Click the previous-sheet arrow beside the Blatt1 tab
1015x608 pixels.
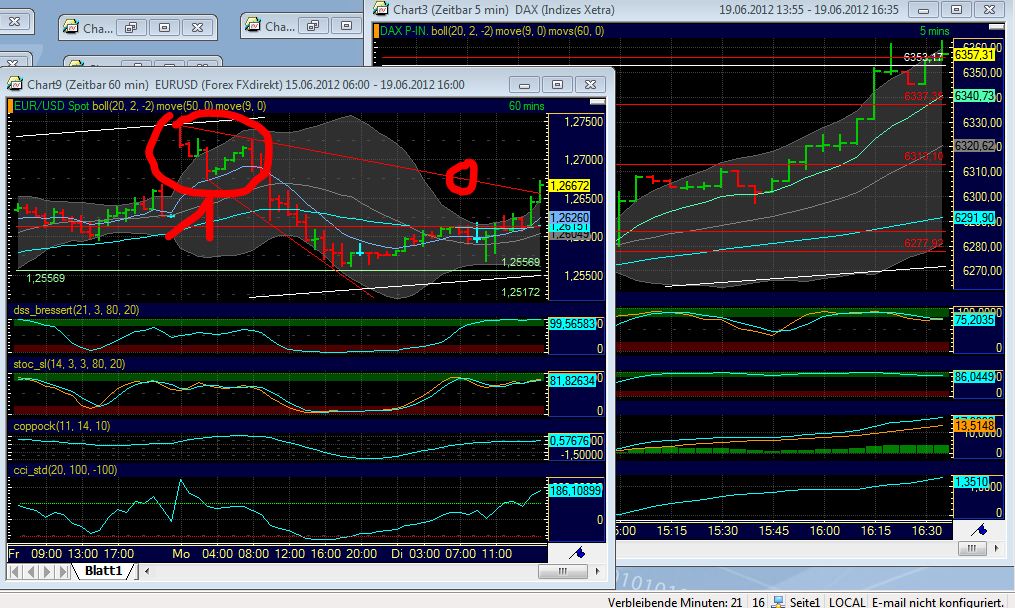(x=31, y=571)
